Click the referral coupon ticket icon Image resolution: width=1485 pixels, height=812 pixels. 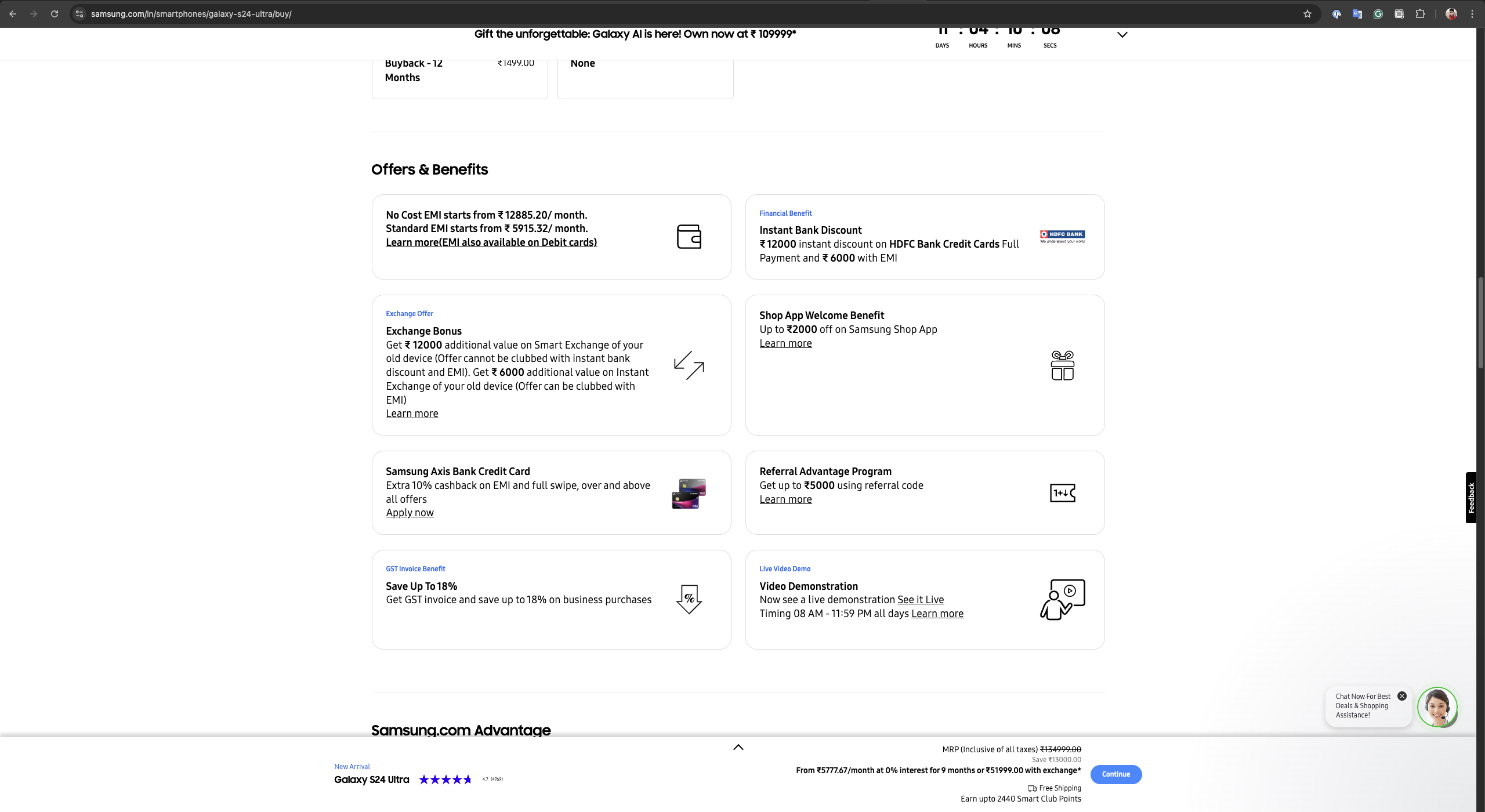tap(1062, 493)
